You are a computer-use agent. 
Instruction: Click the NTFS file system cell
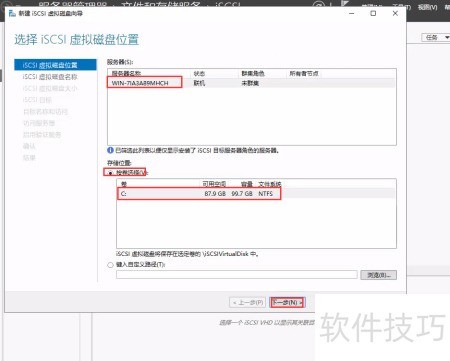(266, 193)
